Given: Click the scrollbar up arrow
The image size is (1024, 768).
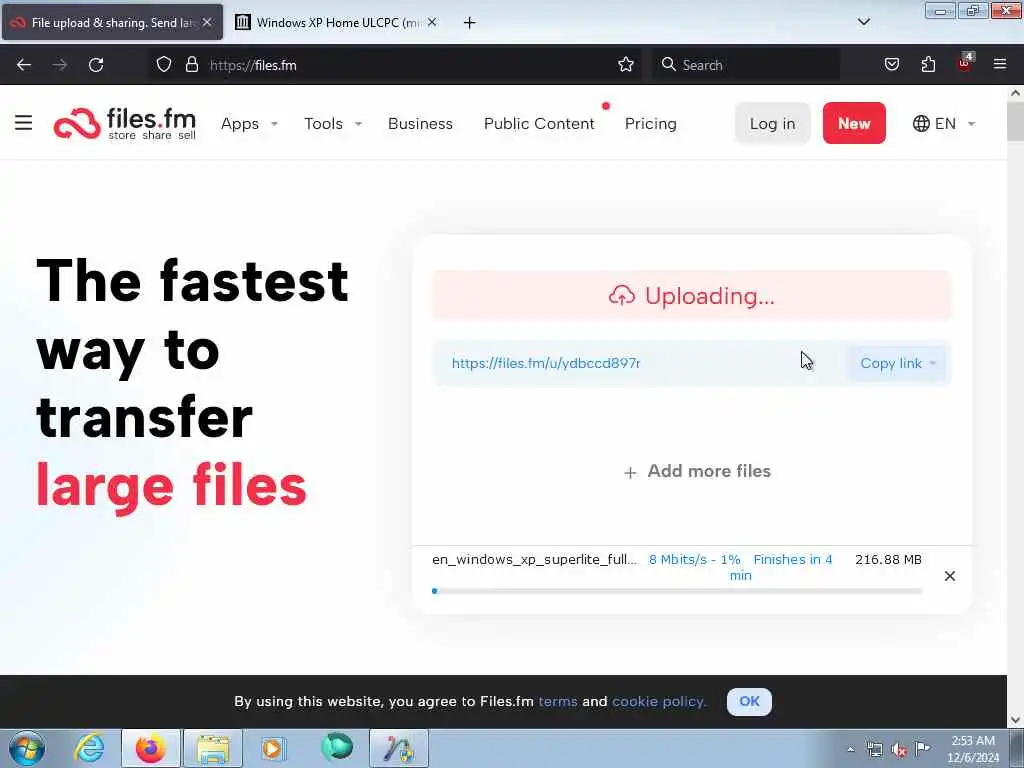Looking at the screenshot, I should (x=1015, y=93).
